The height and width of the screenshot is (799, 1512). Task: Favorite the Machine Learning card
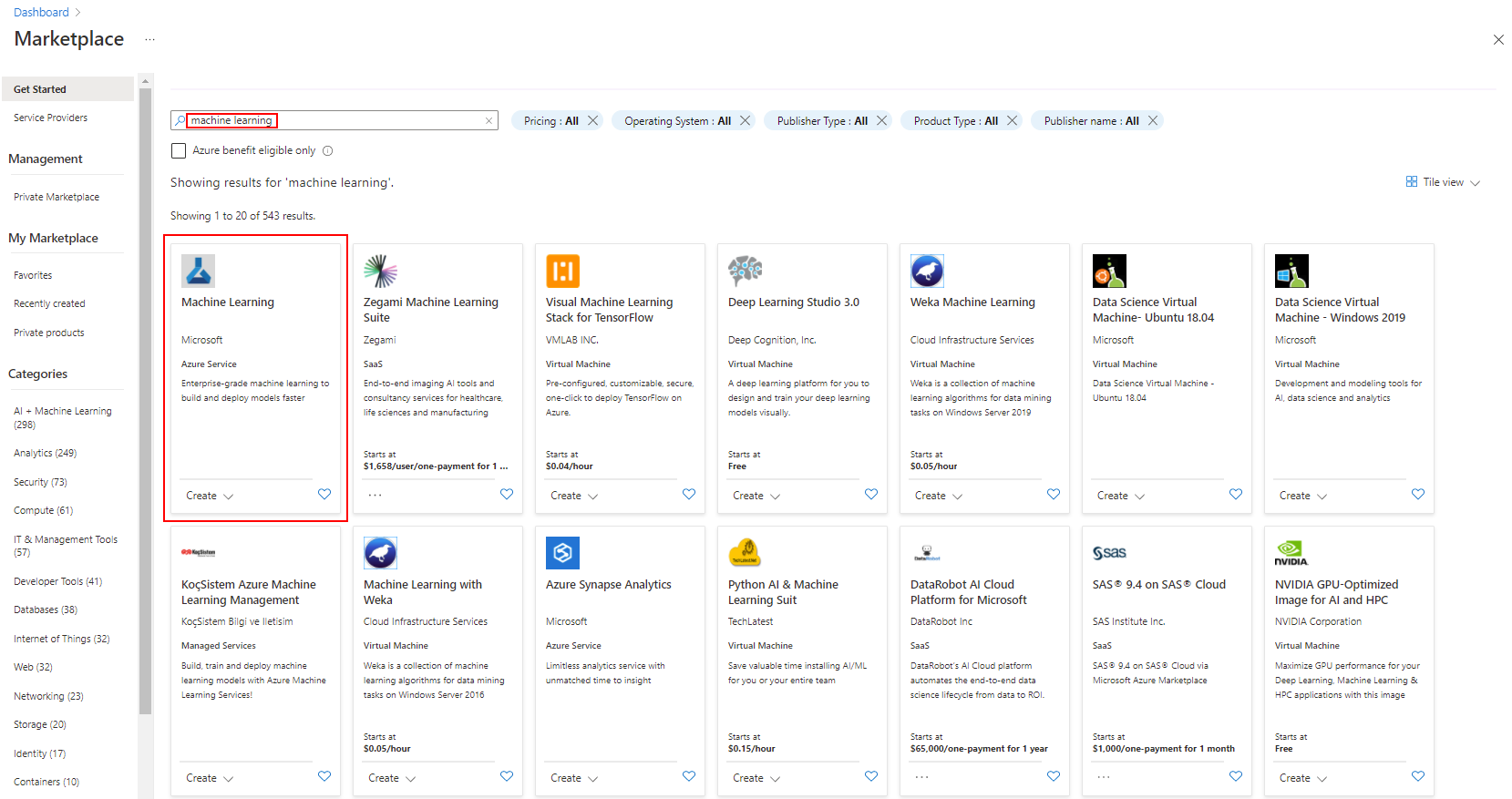324,494
